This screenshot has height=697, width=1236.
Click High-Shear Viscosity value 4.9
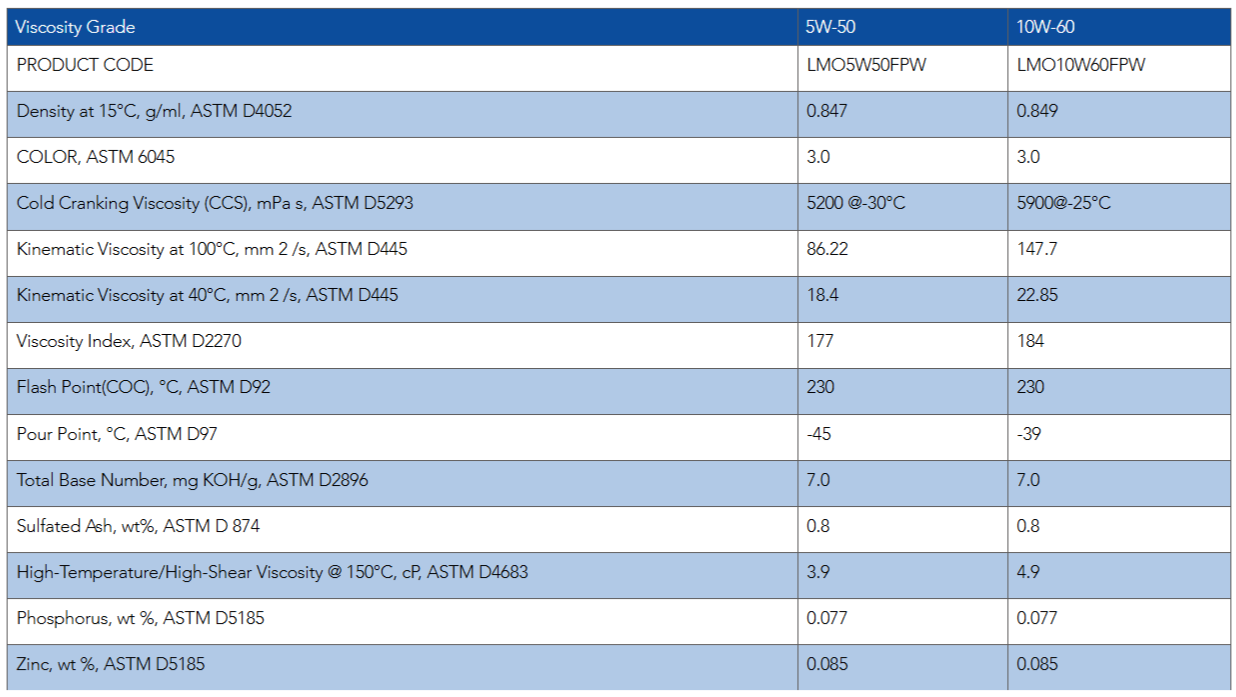pyautogui.click(x=1028, y=572)
